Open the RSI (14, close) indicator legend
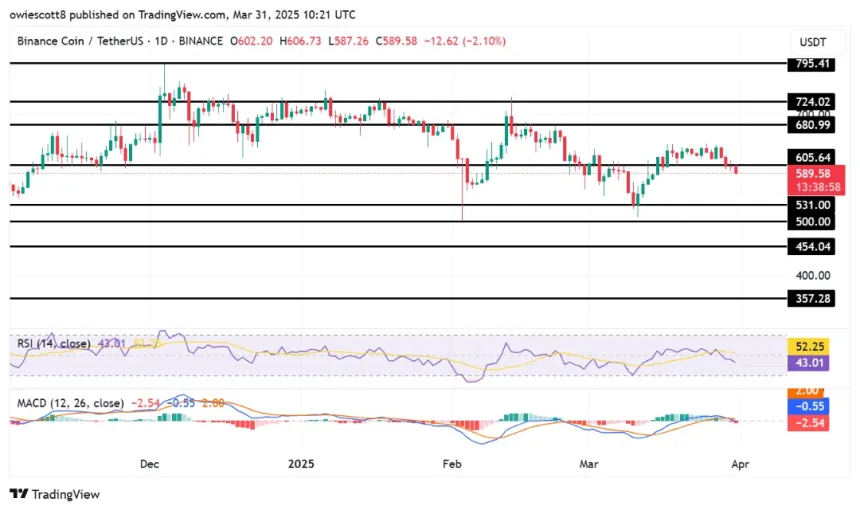The height and width of the screenshot is (510, 860). tap(54, 344)
